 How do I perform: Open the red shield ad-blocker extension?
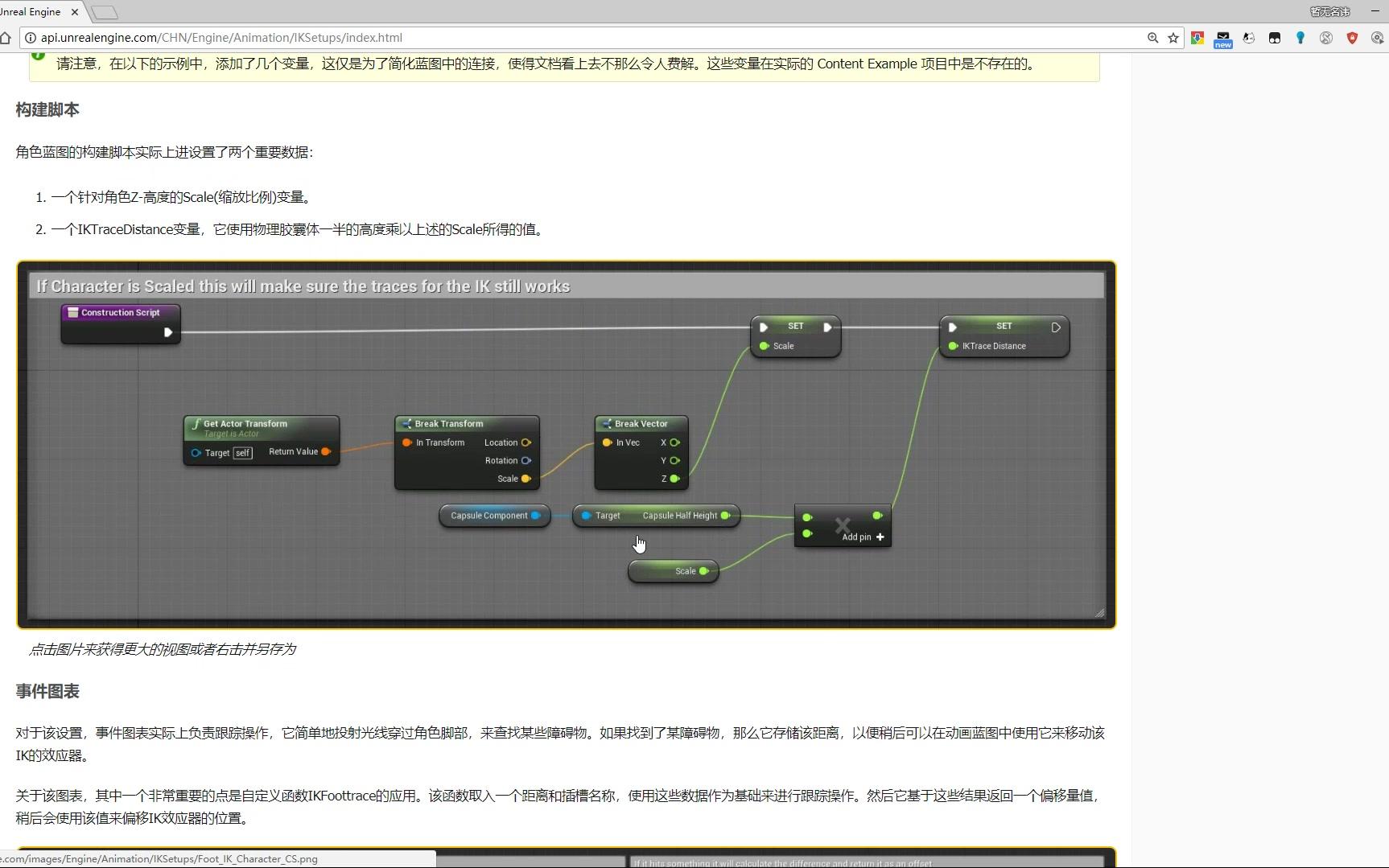point(1352,37)
